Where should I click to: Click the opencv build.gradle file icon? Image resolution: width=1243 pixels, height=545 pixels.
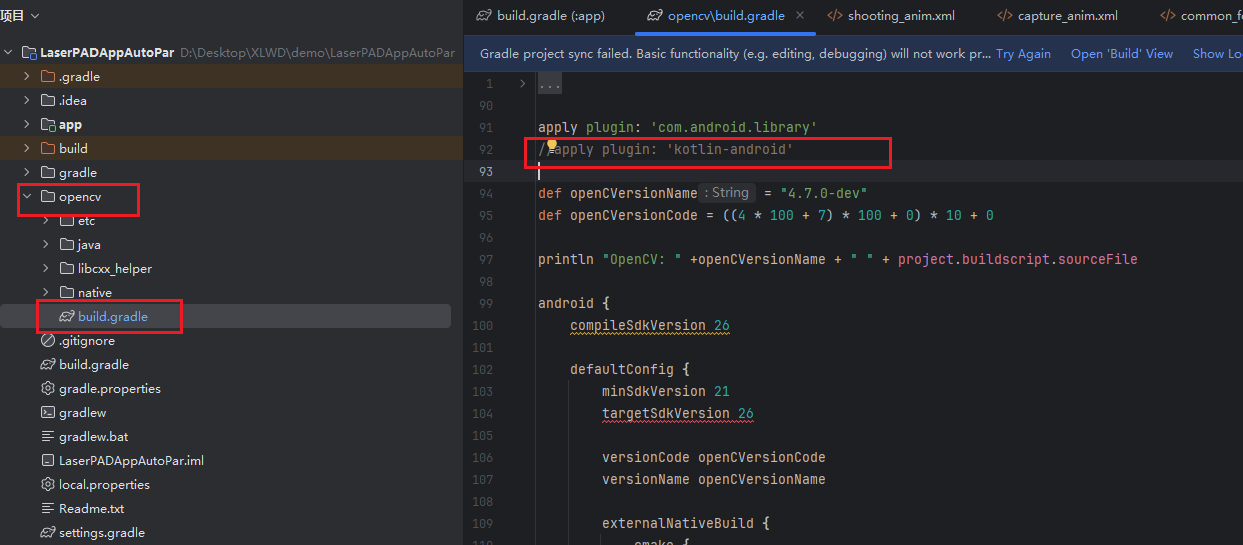pos(67,316)
